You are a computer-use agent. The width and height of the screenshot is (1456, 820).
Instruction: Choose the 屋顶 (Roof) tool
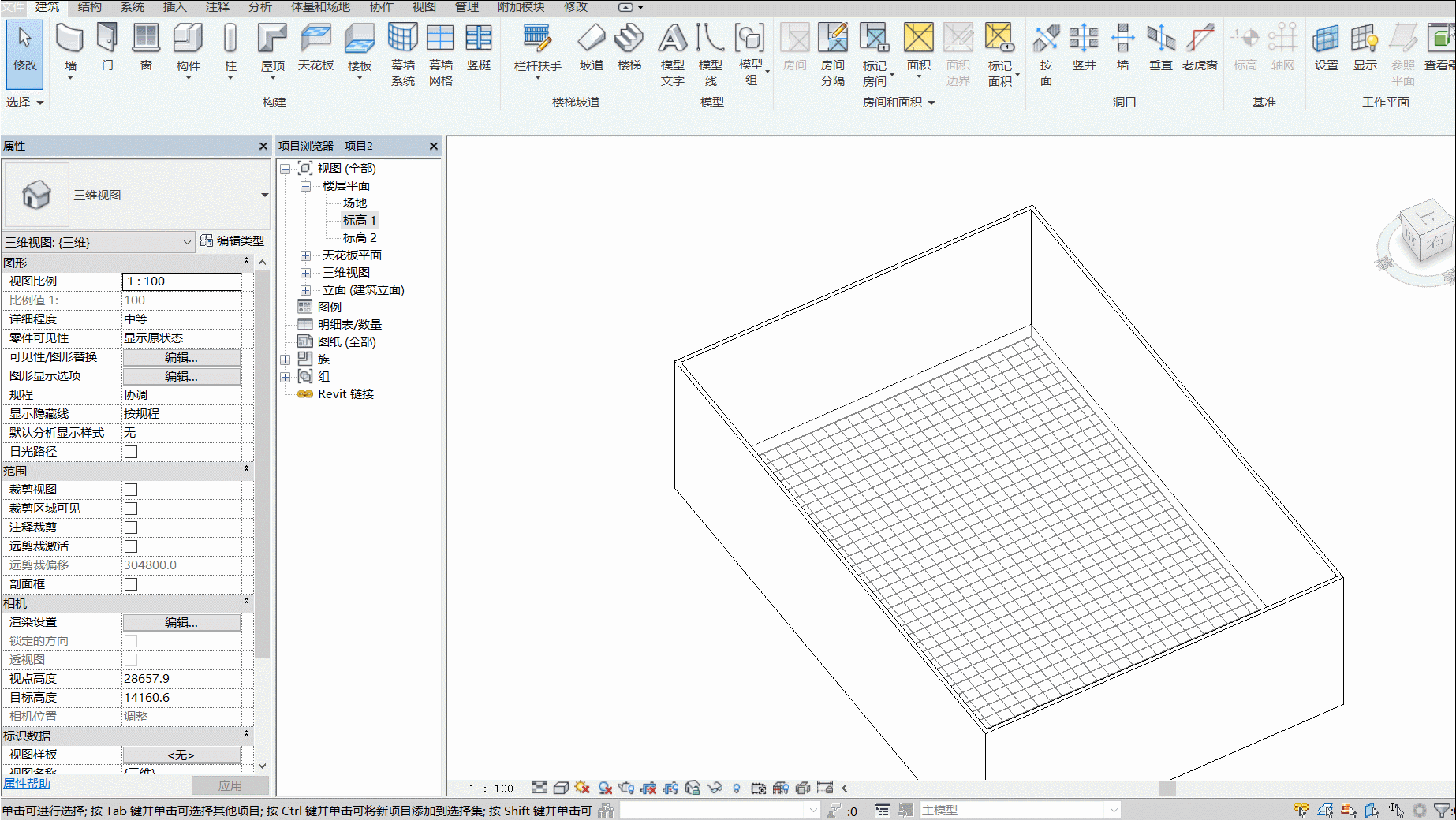pos(273,49)
